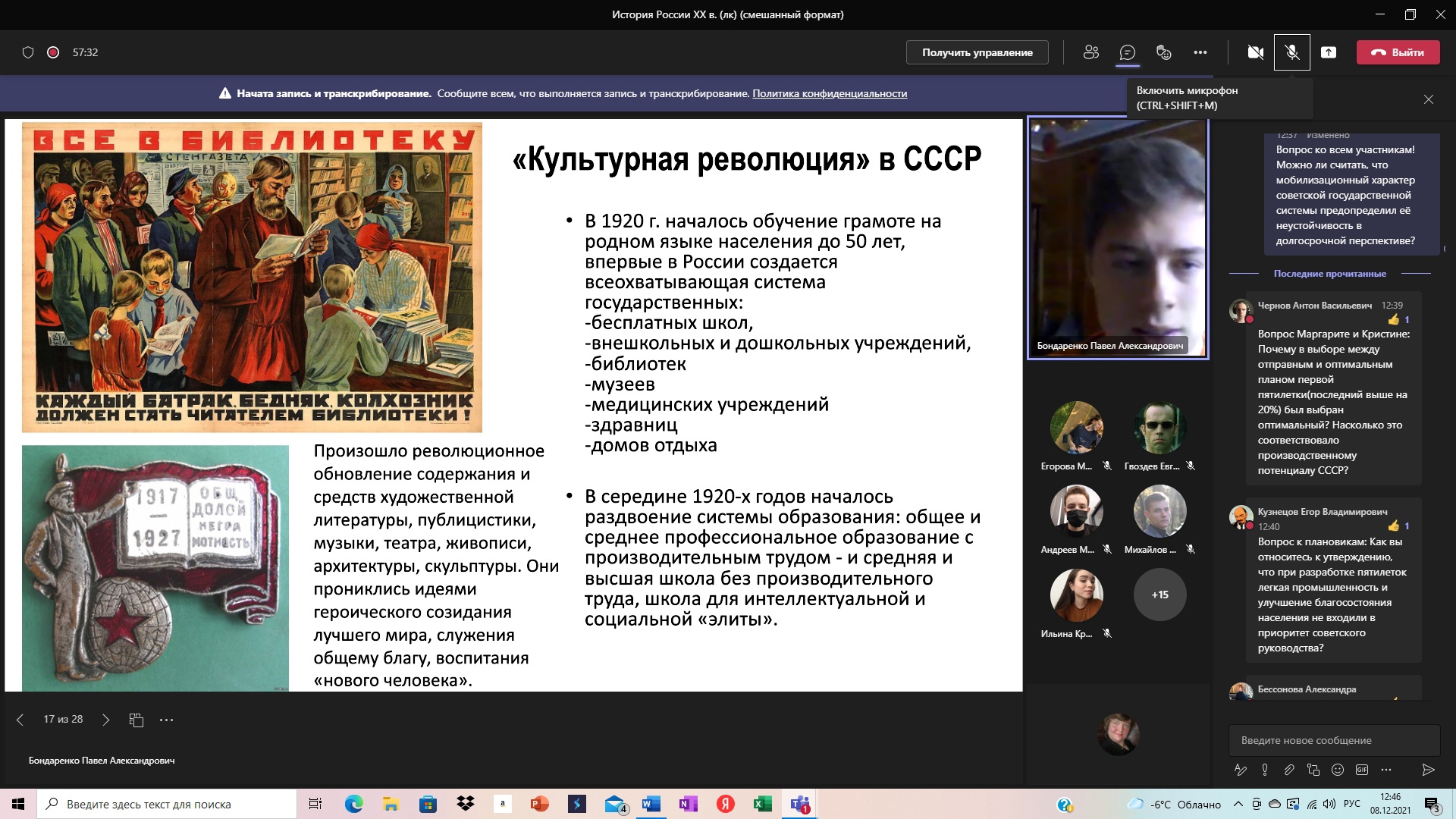This screenshot has height=819, width=1456.
Task: Dismiss the recording notification banner
Action: pos(1428,99)
